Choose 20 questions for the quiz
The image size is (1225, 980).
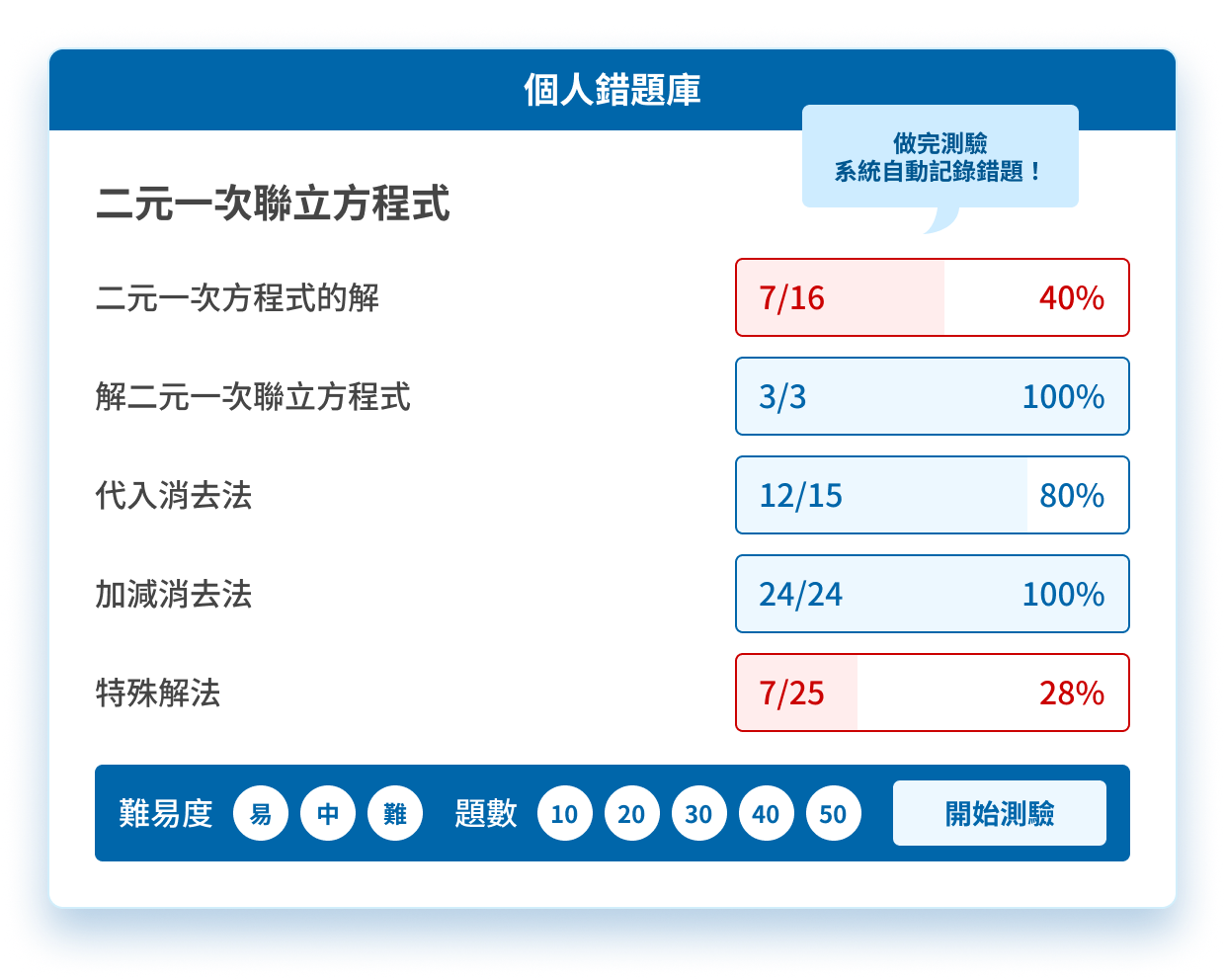[631, 813]
